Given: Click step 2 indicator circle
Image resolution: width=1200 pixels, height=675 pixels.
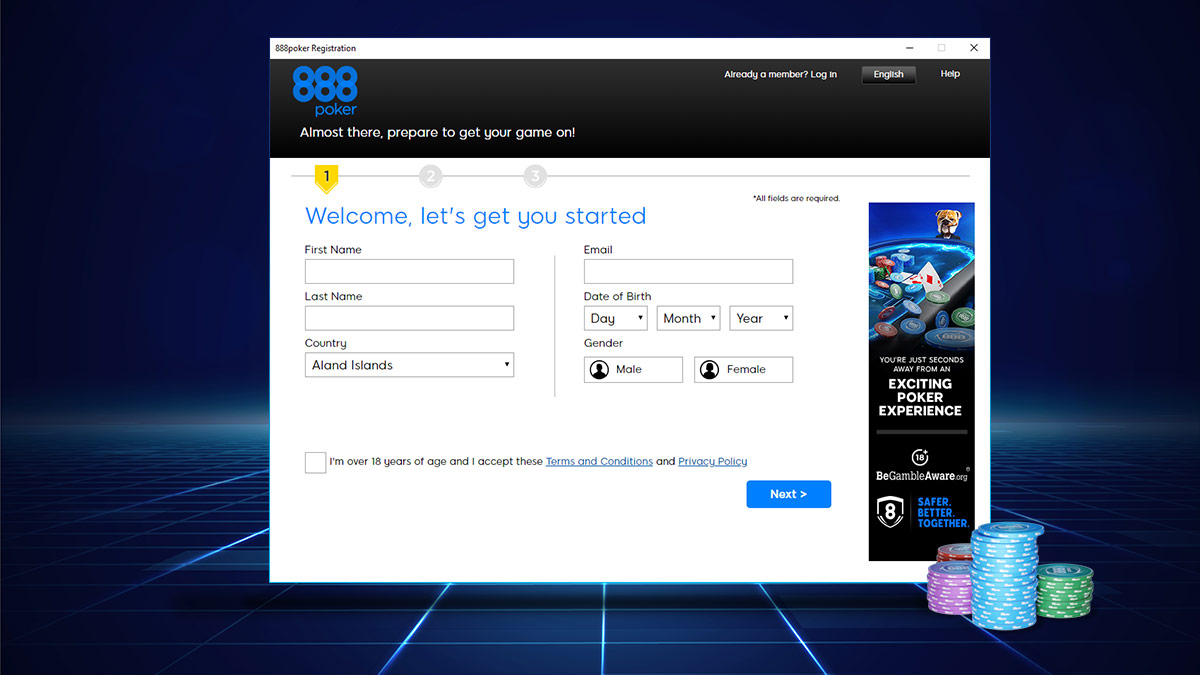Looking at the screenshot, I should pyautogui.click(x=430, y=175).
